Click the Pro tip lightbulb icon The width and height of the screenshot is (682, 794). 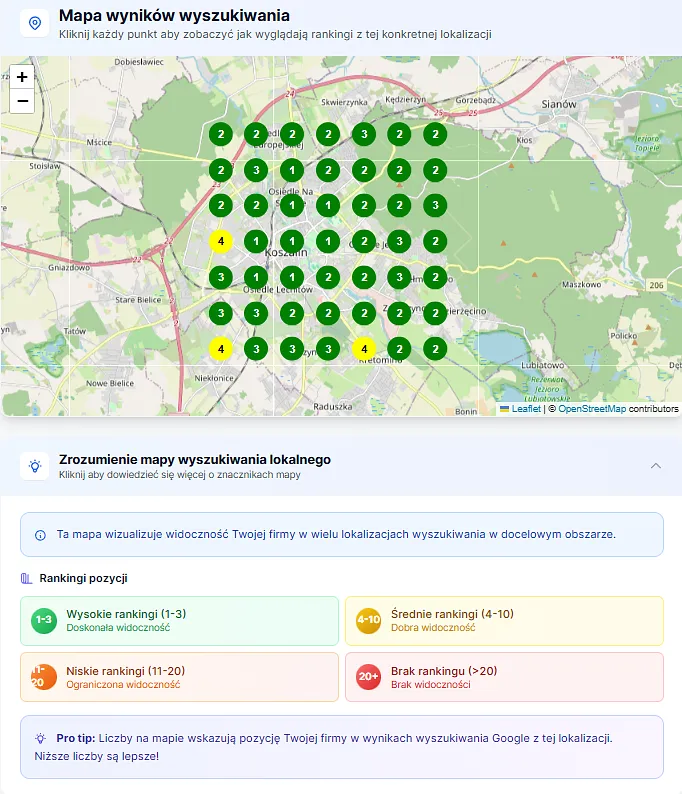point(41,738)
